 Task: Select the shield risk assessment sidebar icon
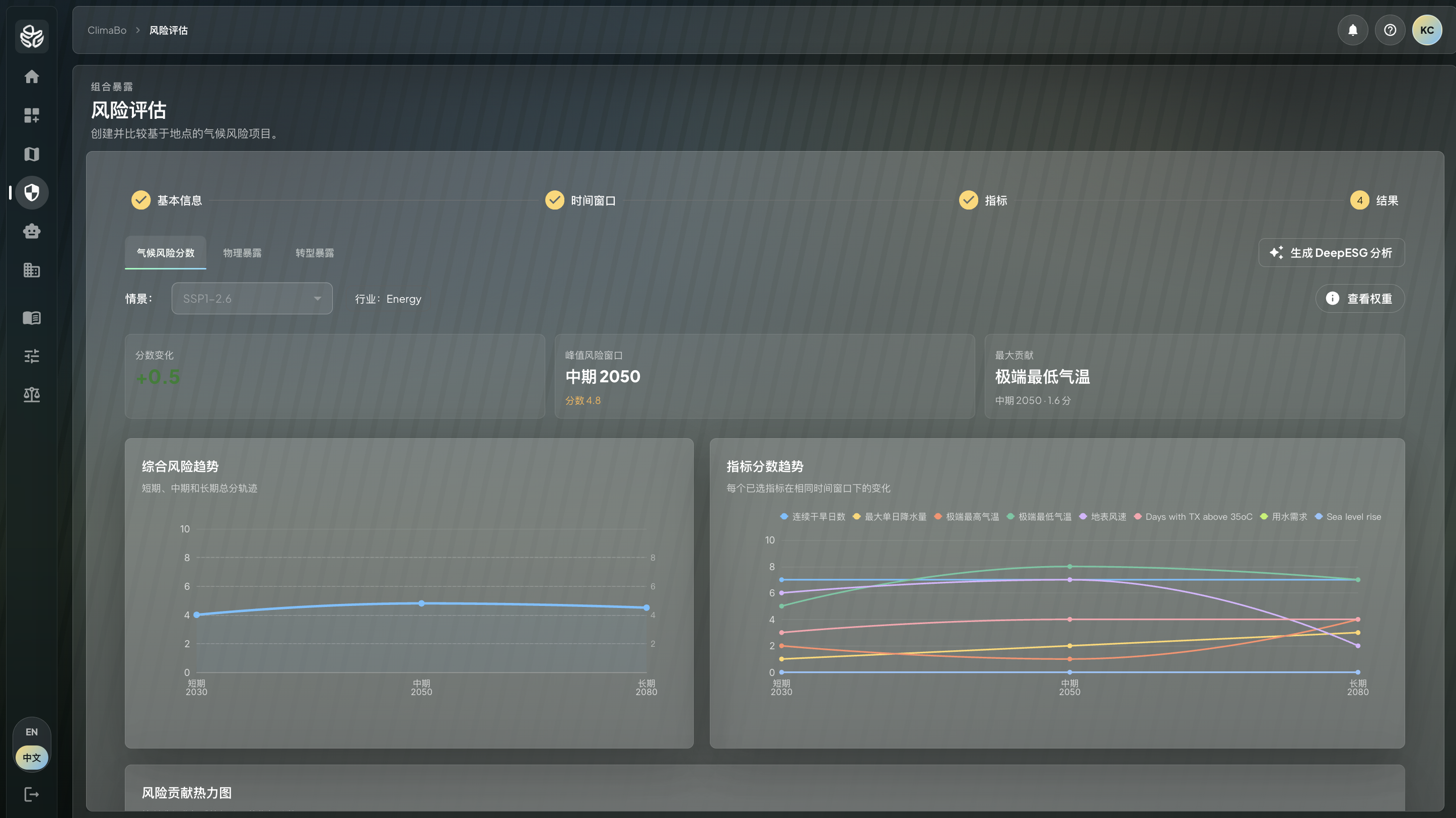32,193
